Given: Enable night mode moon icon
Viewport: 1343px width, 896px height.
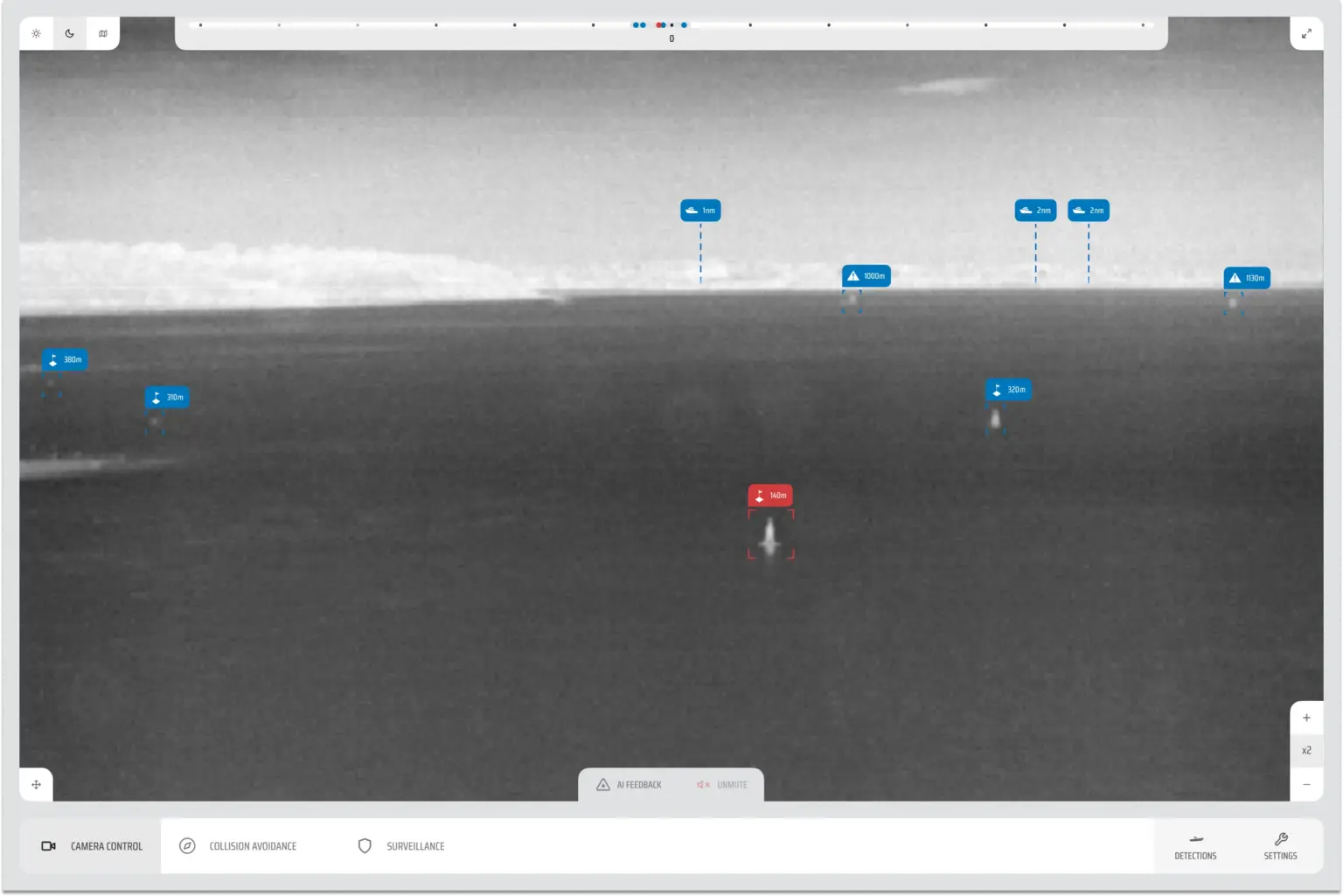Looking at the screenshot, I should click(x=70, y=34).
